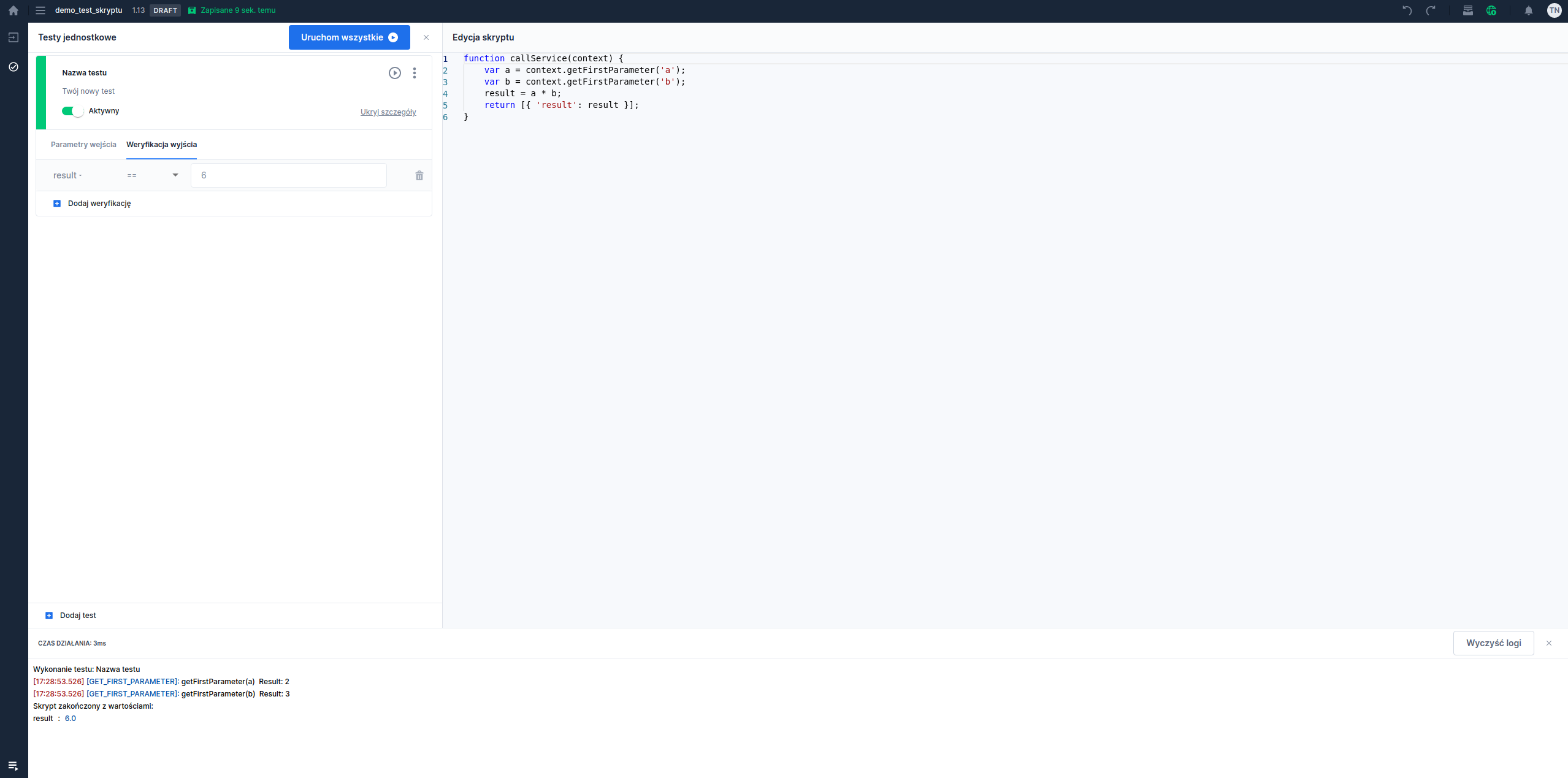Open the logs icon at bottom-left sidebar
This screenshot has height=778, width=1568.
click(13, 766)
